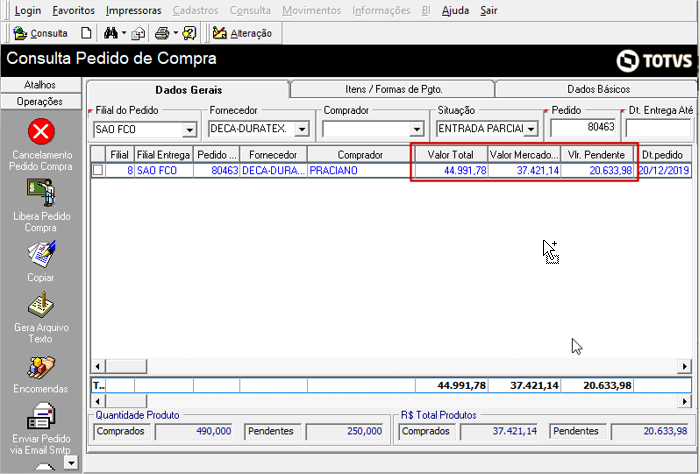Toggle the checkbox in order 80463 row
The height and width of the screenshot is (474, 700).
(98, 170)
